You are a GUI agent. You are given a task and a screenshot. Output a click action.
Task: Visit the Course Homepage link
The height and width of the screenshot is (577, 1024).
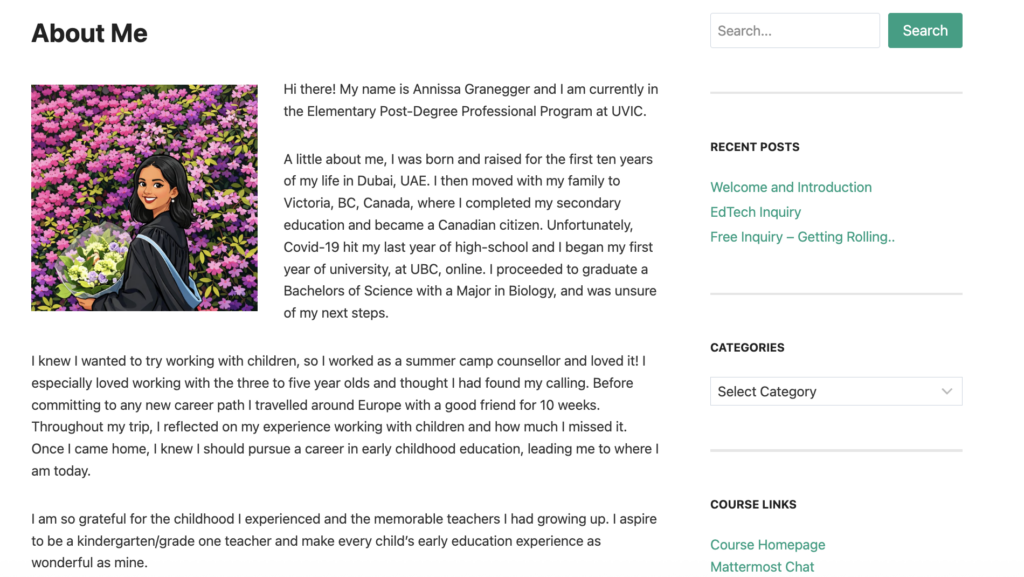coord(767,545)
